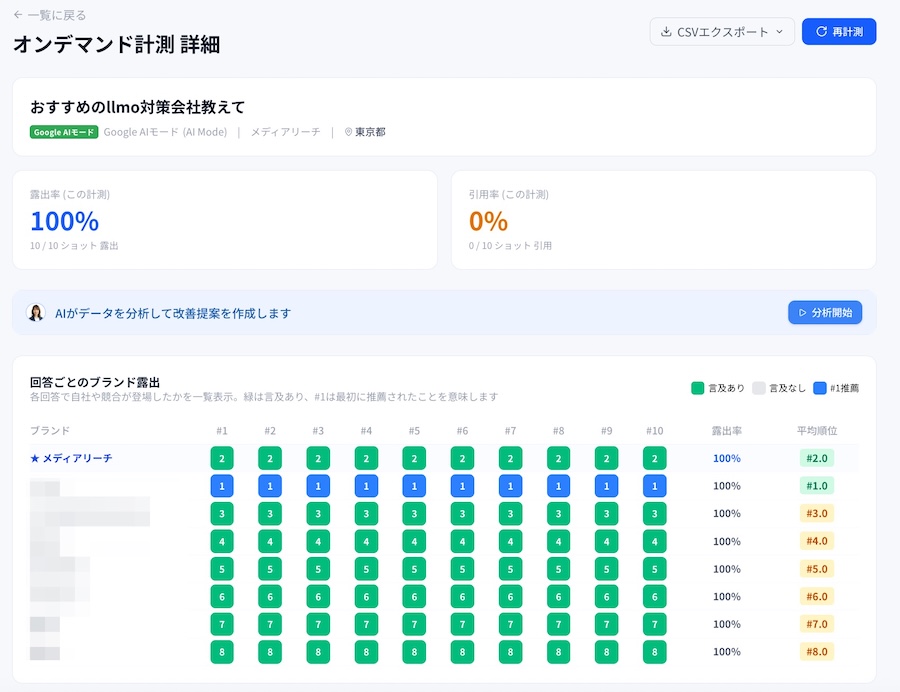Click the star icon beside メディアリーチ
The width and height of the screenshot is (900, 692).
point(34,458)
